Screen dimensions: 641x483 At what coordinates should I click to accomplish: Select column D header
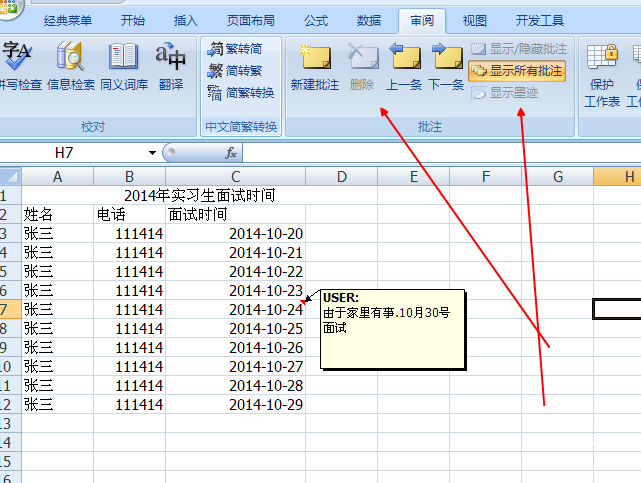tap(341, 177)
